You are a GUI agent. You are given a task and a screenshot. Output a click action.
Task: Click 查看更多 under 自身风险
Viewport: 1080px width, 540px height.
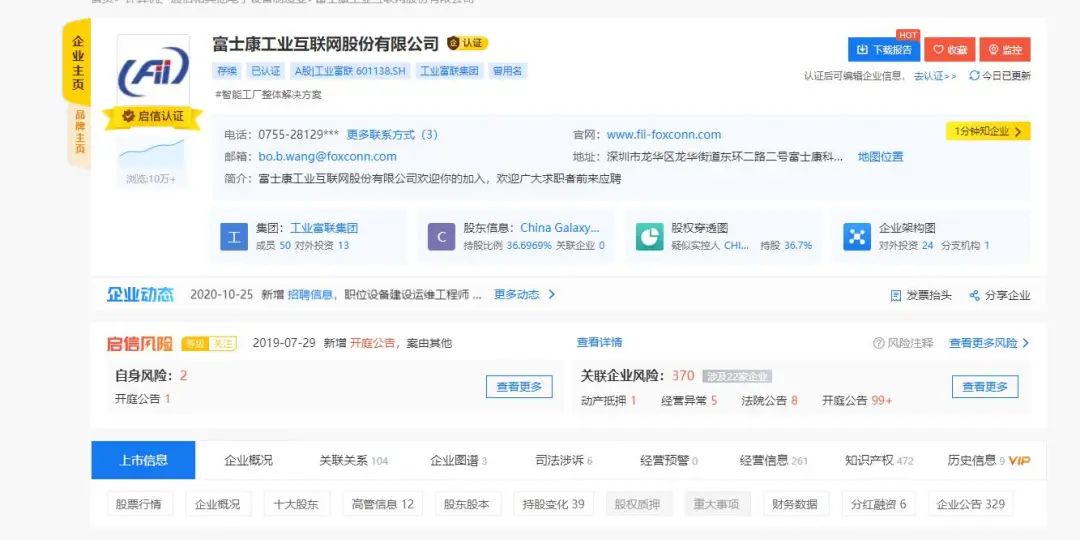click(x=518, y=387)
